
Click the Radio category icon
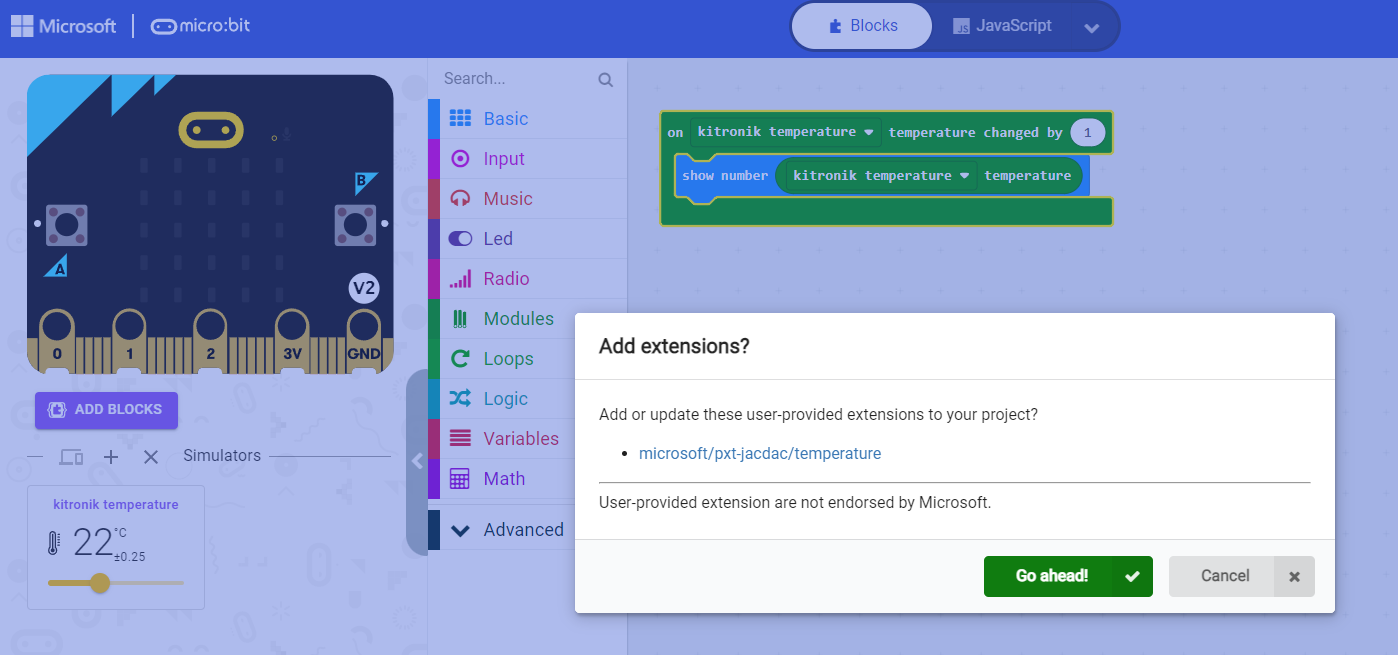coord(459,278)
